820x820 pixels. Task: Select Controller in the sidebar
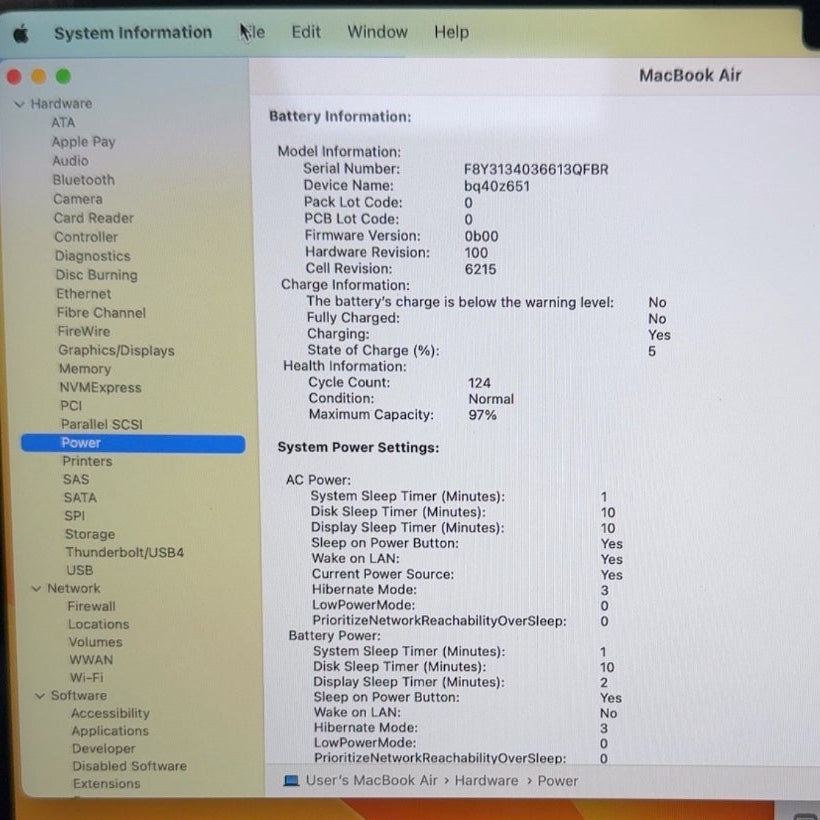click(x=86, y=237)
